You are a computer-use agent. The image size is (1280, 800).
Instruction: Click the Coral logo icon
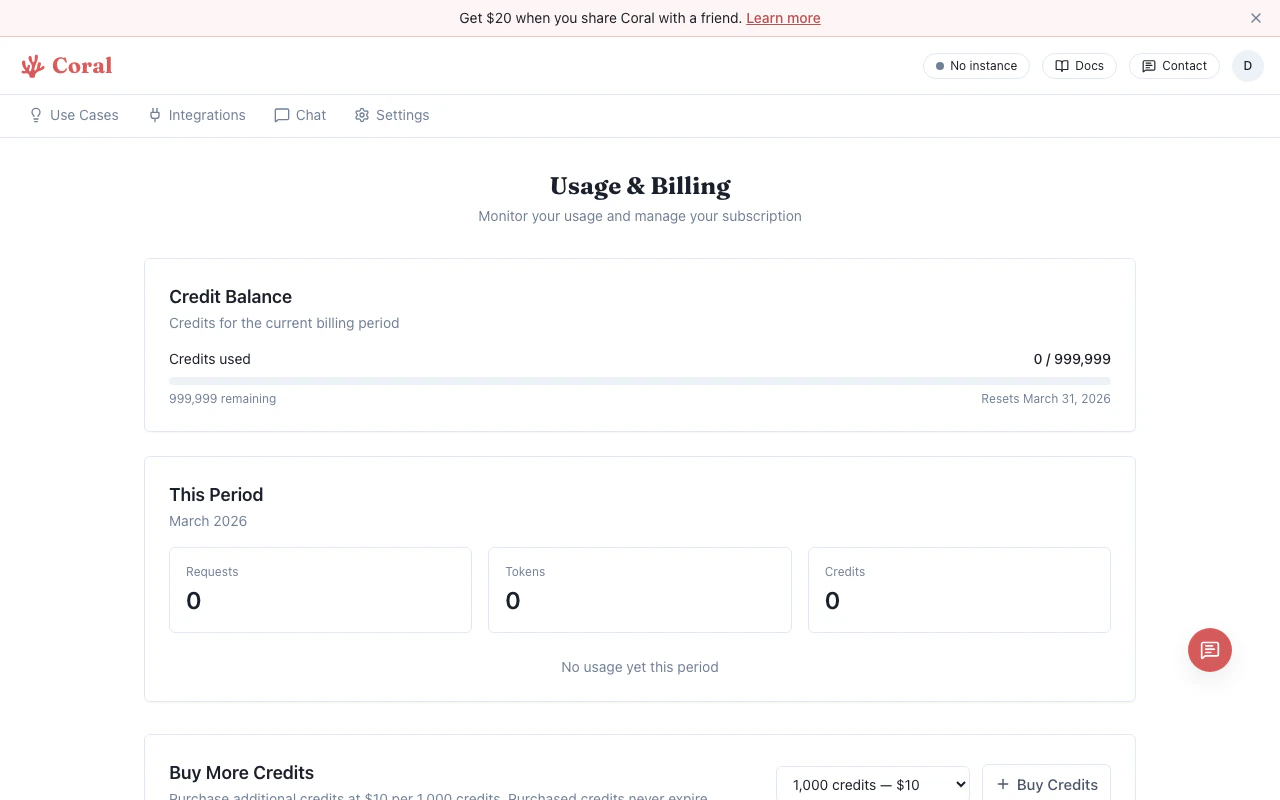tap(33, 65)
